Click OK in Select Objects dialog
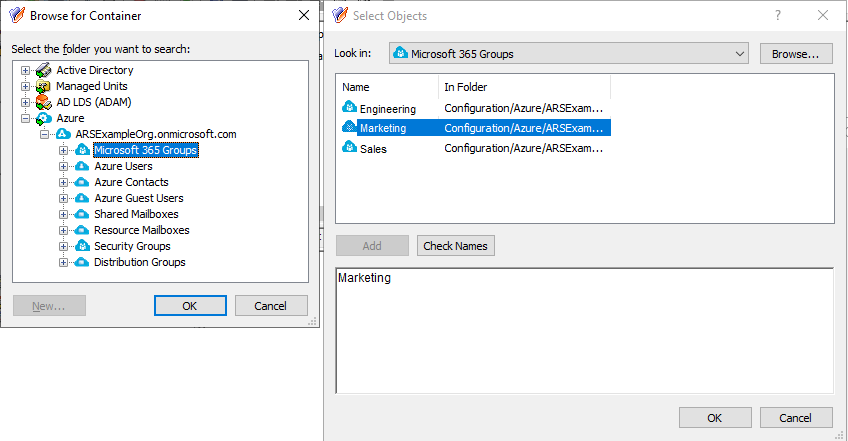Screen dimensions: 848x441 click(715, 418)
